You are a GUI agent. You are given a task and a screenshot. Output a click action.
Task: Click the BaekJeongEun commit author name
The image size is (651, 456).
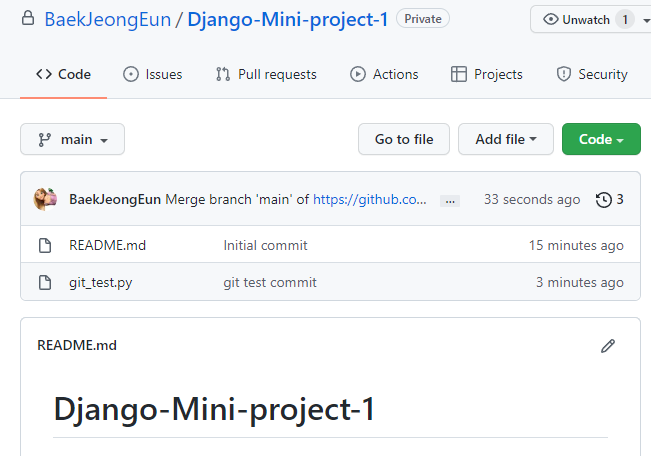coord(115,199)
